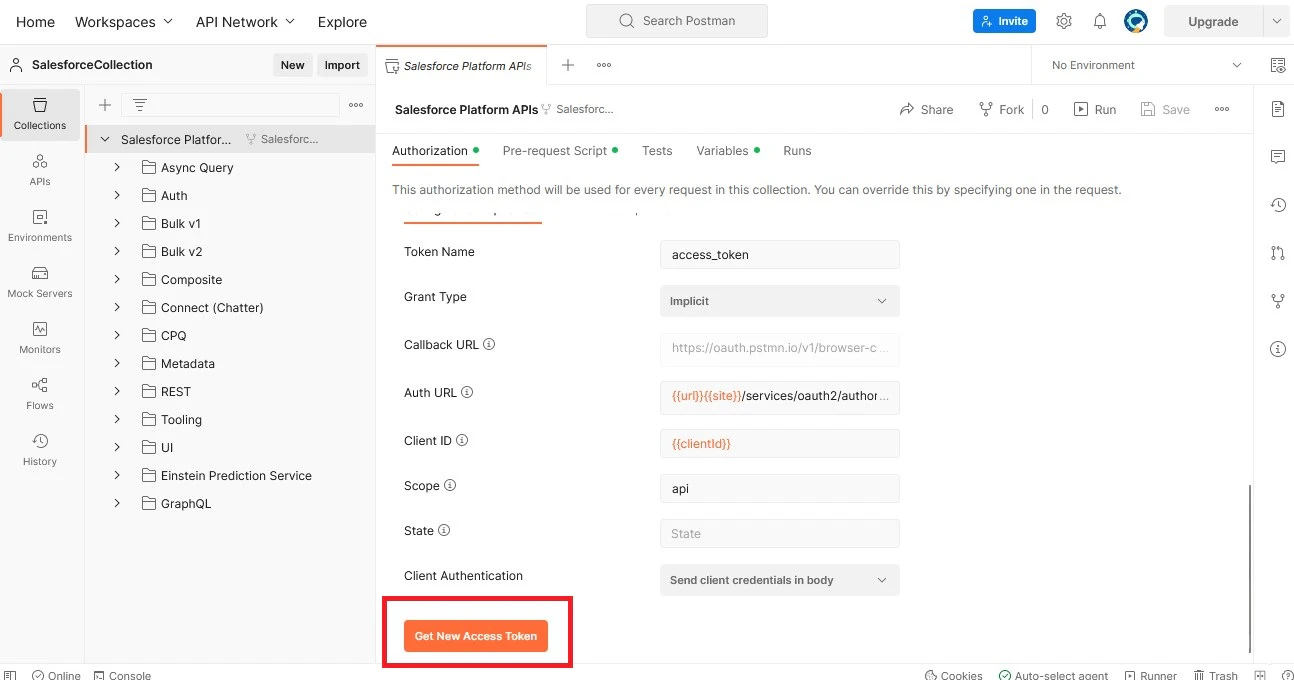Open the Mock Servers sidebar panel
Screen dimensions: 1294x680
coord(40,282)
